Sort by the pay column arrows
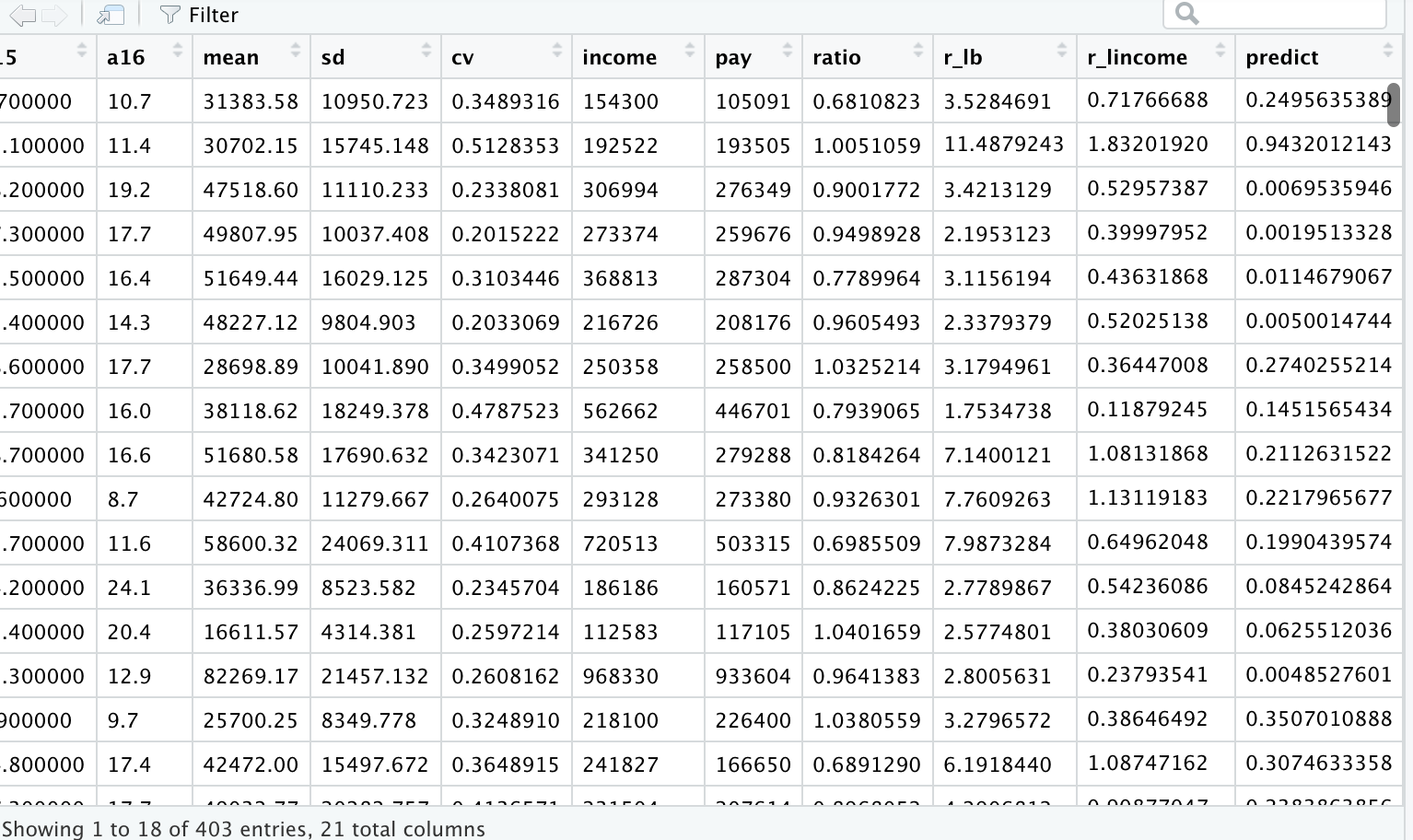This screenshot has height=840, width=1413. point(787,51)
